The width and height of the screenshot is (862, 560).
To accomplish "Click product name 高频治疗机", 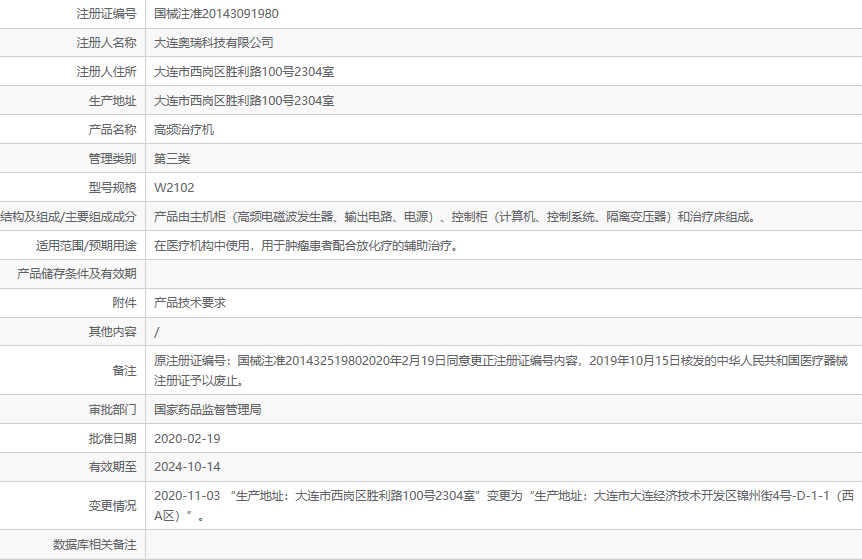I will 184,130.
